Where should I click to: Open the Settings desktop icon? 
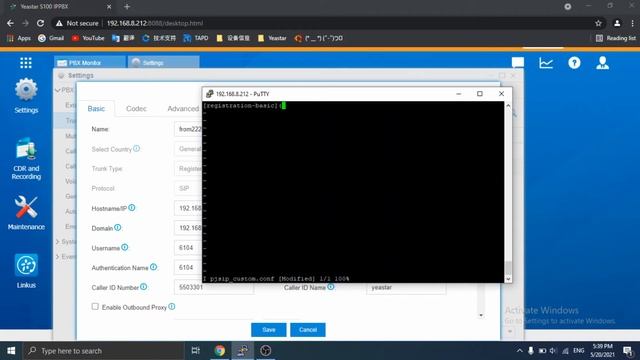pyautogui.click(x=26, y=96)
